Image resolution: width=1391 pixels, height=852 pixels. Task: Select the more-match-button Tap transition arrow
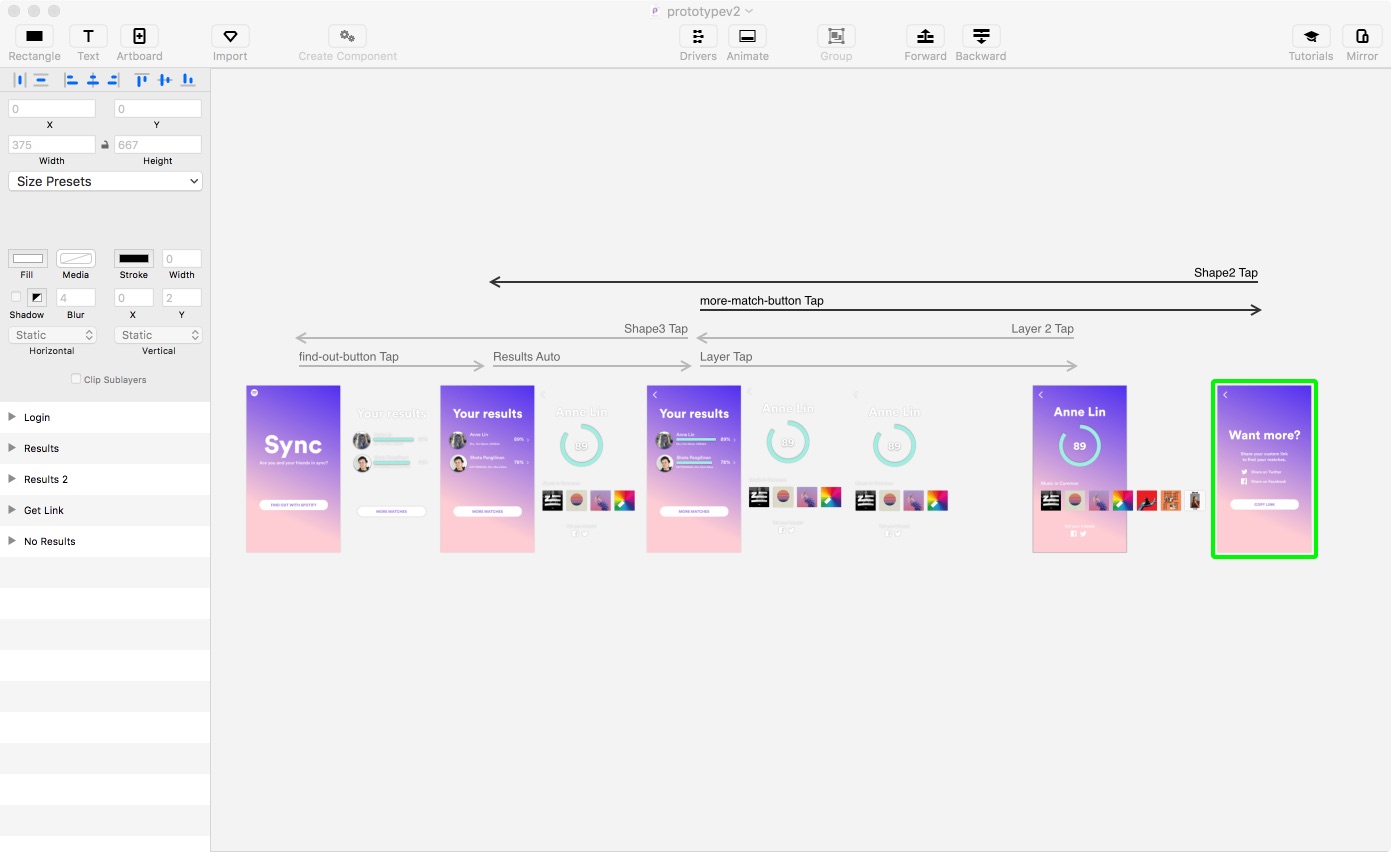(x=980, y=310)
